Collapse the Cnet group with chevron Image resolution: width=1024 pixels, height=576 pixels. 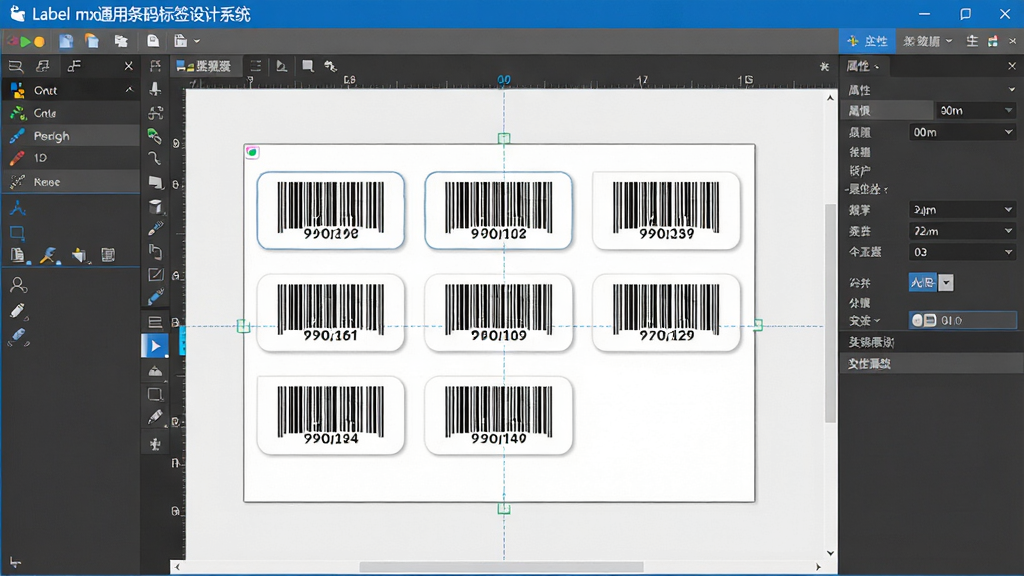[x=129, y=90]
